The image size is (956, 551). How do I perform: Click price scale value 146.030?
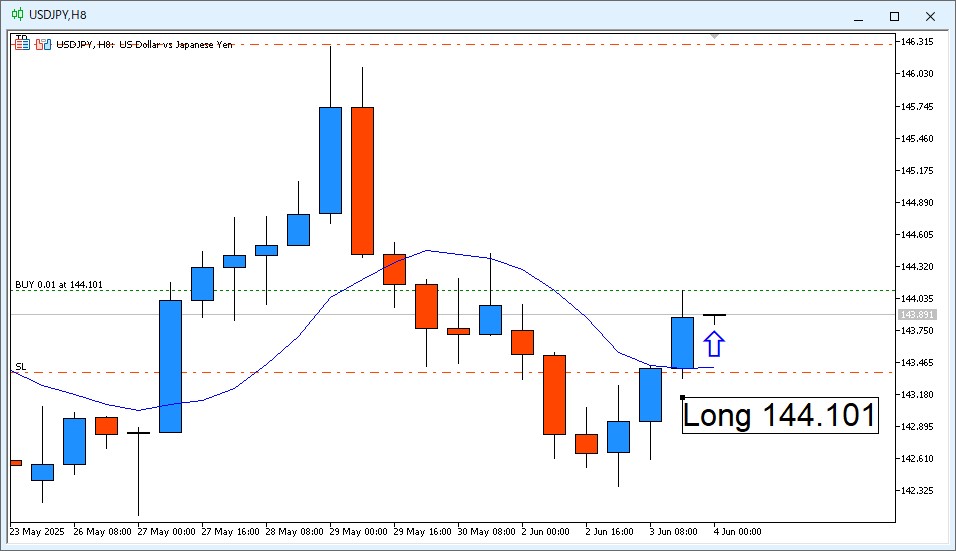pos(917,74)
